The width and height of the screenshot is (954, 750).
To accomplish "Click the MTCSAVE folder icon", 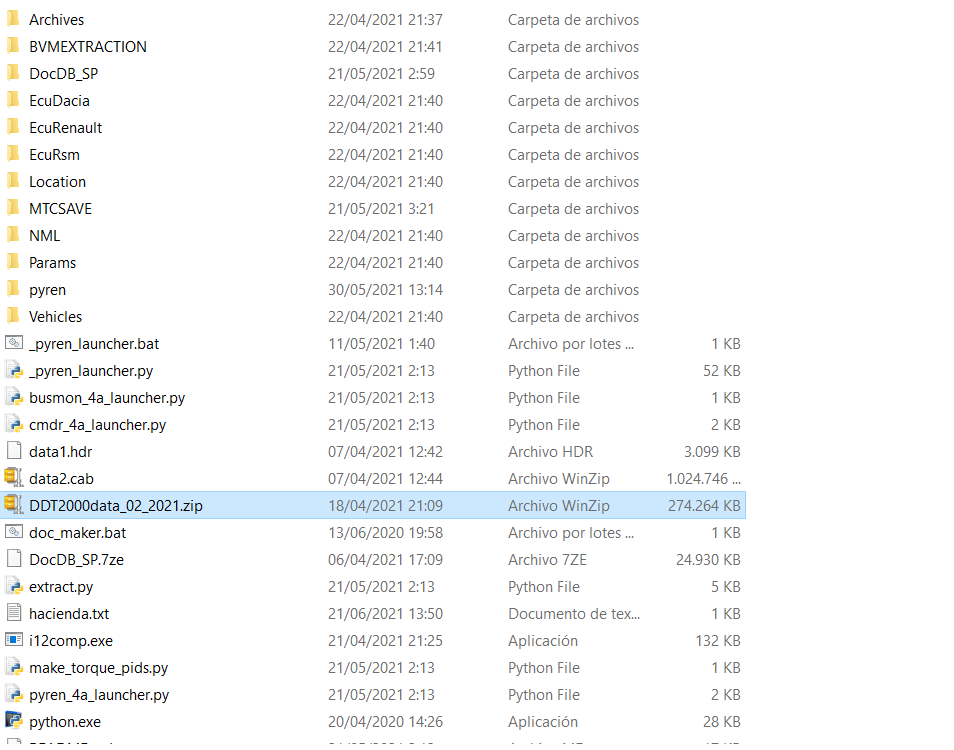I will 13,209.
